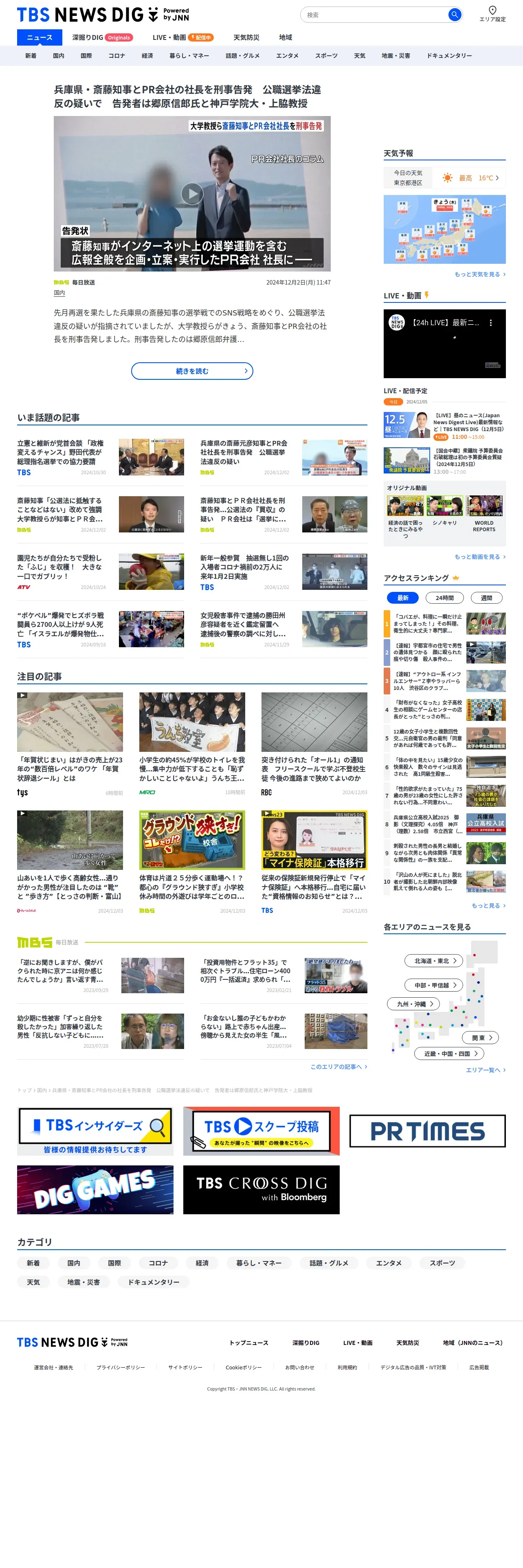
Task: Play the main 斎藤知事 news video
Action: click(192, 194)
